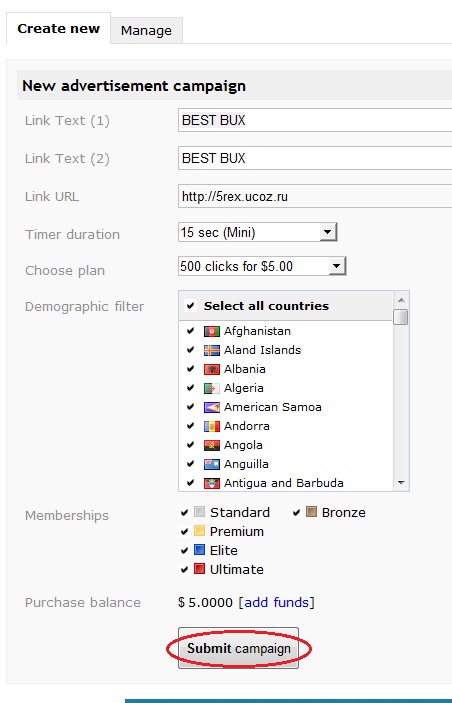The image size is (452, 703).
Task: Open the Timer duration dropdown
Action: coord(257,232)
